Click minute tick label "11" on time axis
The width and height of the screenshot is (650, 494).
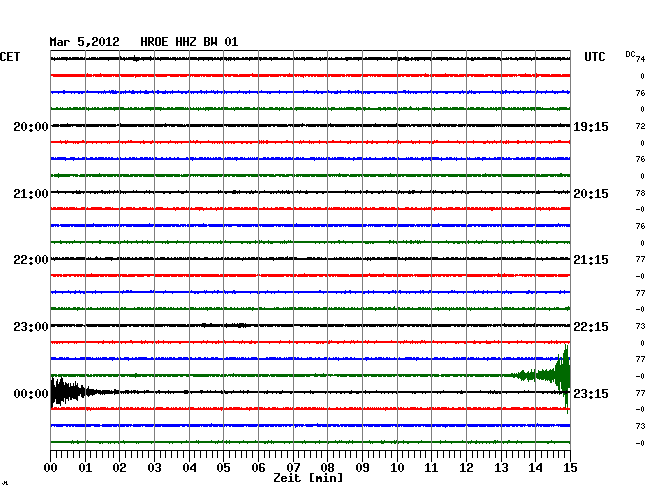pyautogui.click(x=431, y=467)
